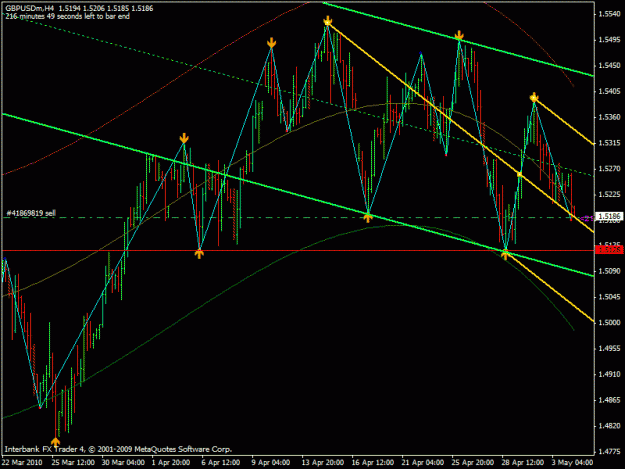
Task: Click the 1.5000 price axis label
Action: 609,323
